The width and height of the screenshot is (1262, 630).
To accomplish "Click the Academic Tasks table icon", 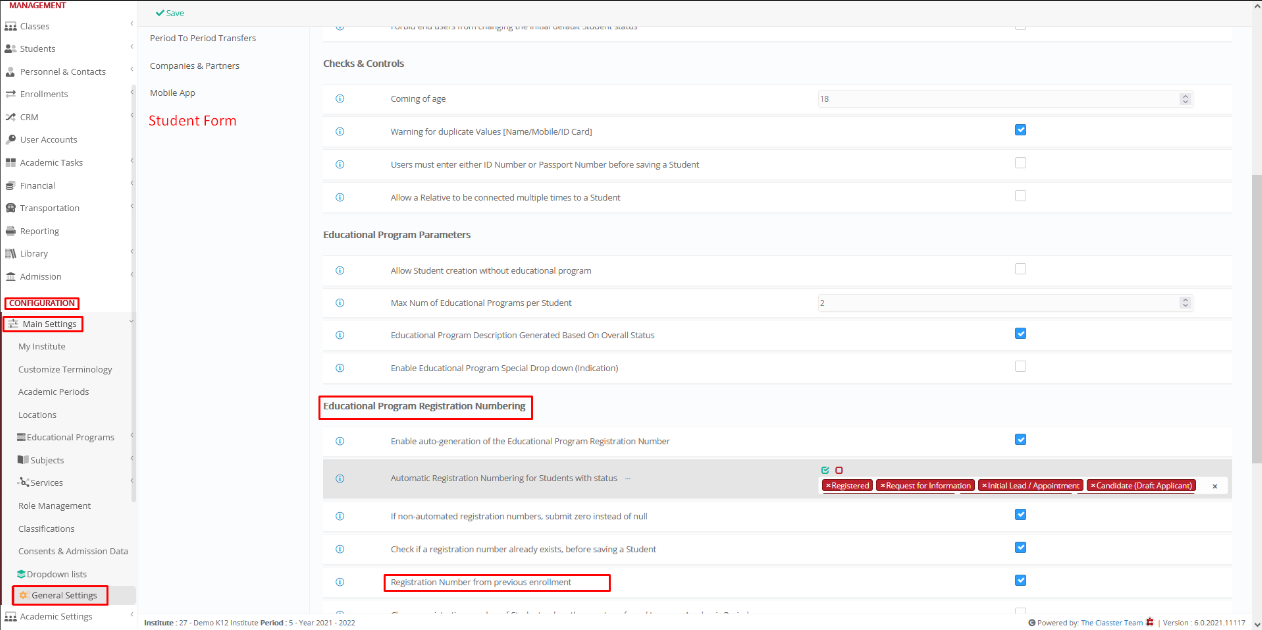I will pyautogui.click(x=11, y=163).
